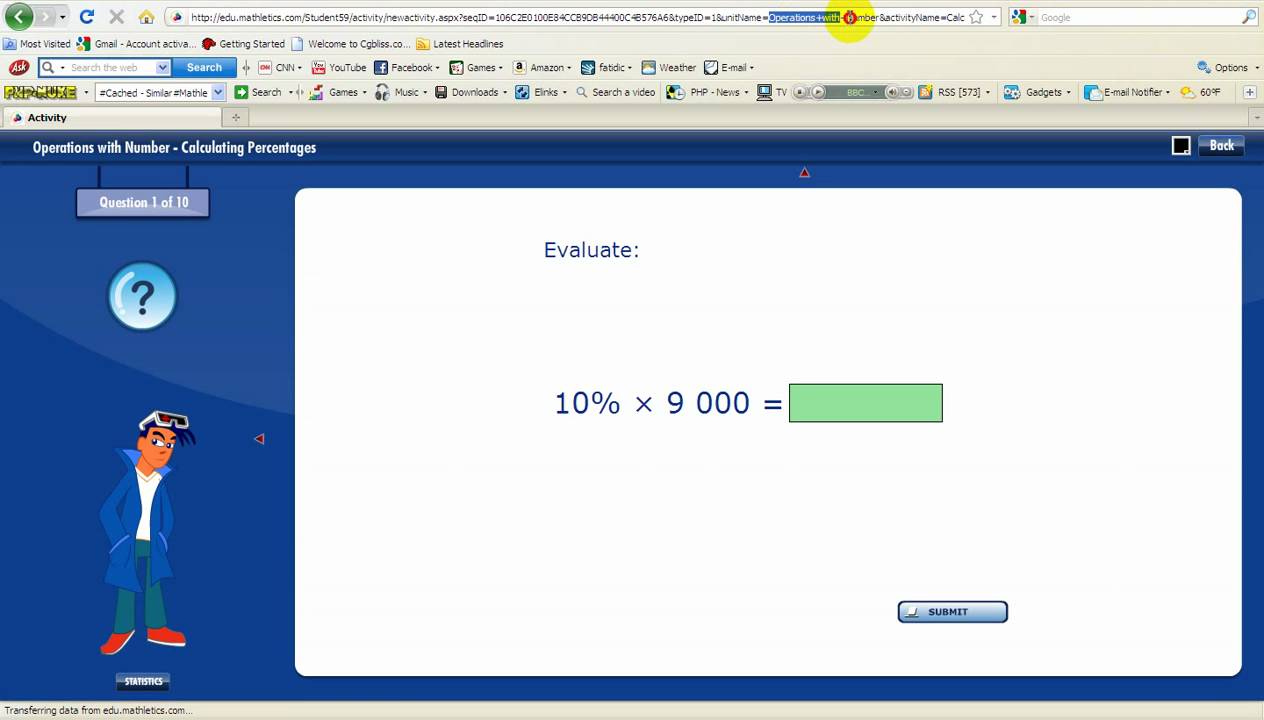Image resolution: width=1264 pixels, height=720 pixels.
Task: Open a new tab with the plus tab
Action: tap(236, 117)
